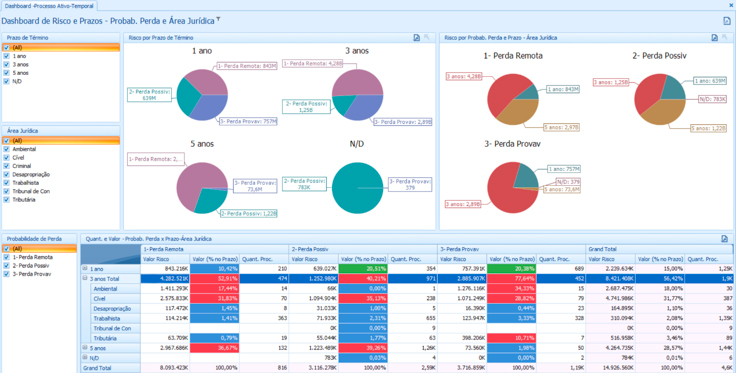Uncheck the 3- Perda Provav filter checkbox
This screenshot has height=373, width=736.
(7, 274)
